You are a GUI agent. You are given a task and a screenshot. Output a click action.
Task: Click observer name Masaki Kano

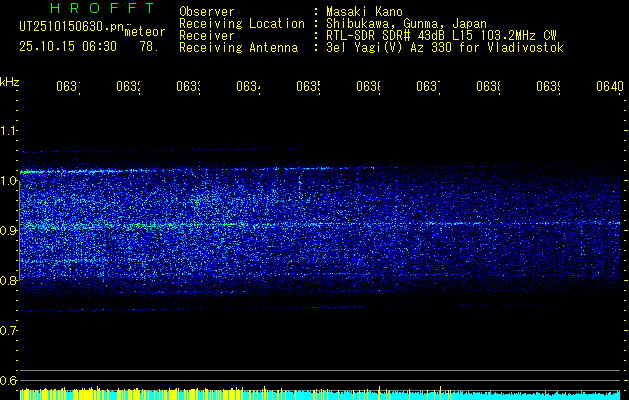pos(364,12)
